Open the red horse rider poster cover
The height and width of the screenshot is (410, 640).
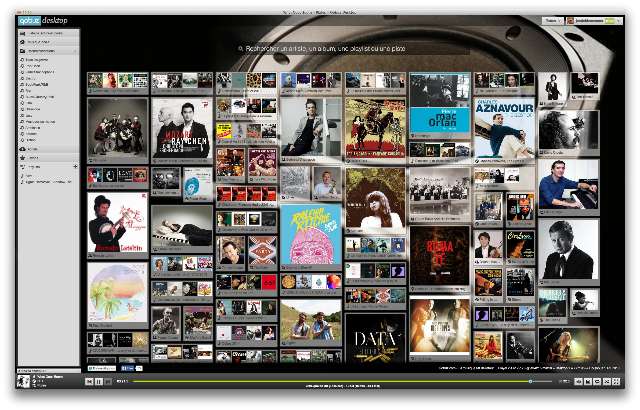(x=376, y=128)
